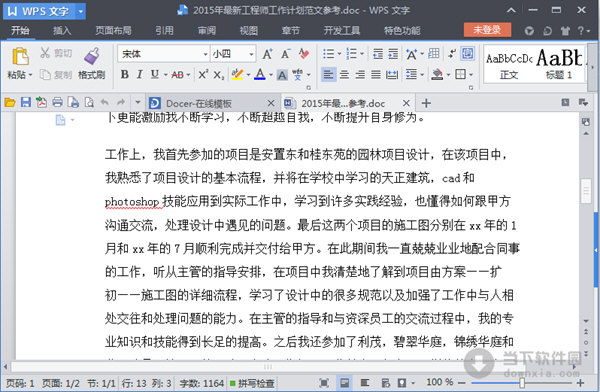Open the WPS 文字 application menu button
This screenshot has width=600, height=392.
tap(44, 11)
